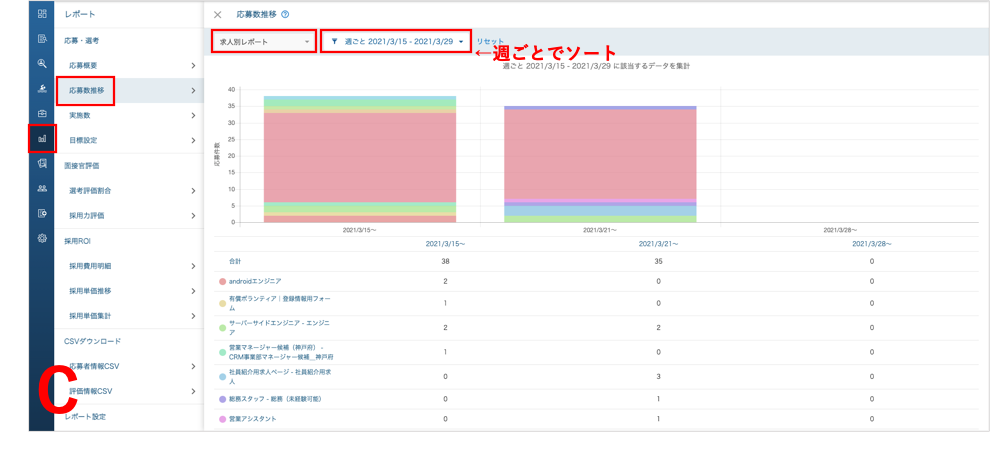The height and width of the screenshot is (467, 990).
Task: Click the document list icon in the sidebar
Action: tap(42, 38)
